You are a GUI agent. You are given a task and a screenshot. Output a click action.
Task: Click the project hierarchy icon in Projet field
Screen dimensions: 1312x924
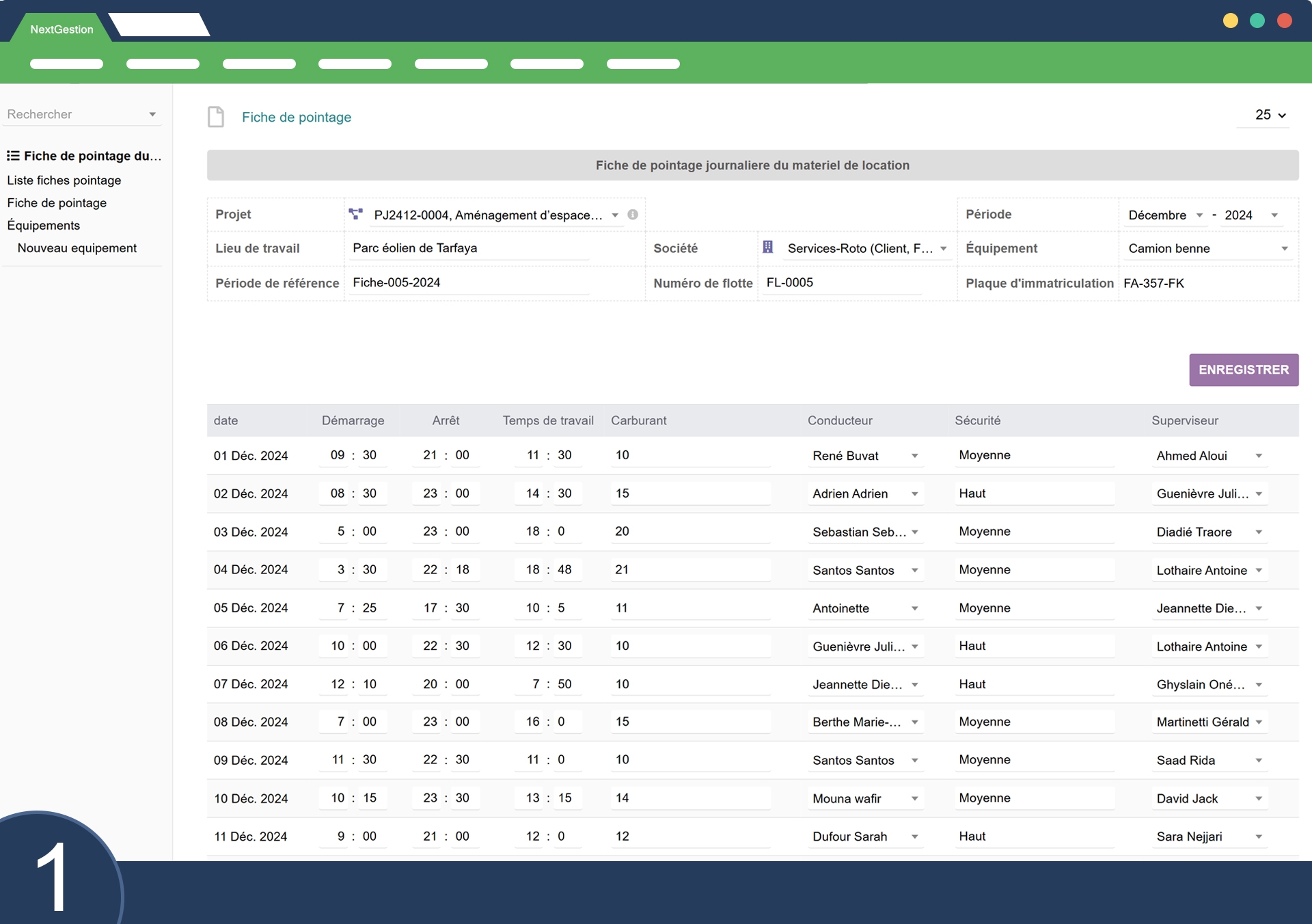pos(355,215)
